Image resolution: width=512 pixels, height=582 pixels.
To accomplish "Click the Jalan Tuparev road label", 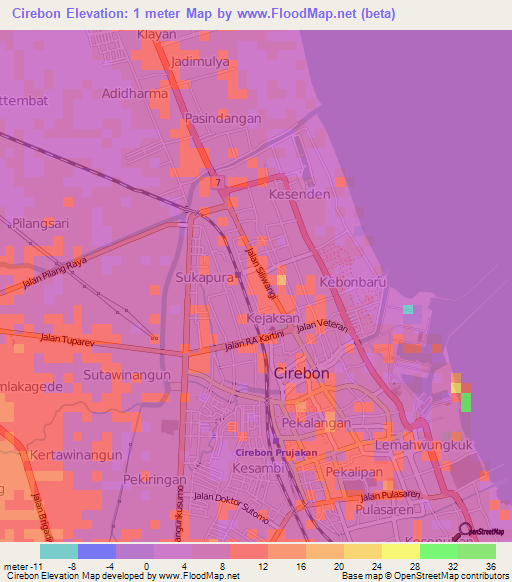I will click(x=68, y=340).
